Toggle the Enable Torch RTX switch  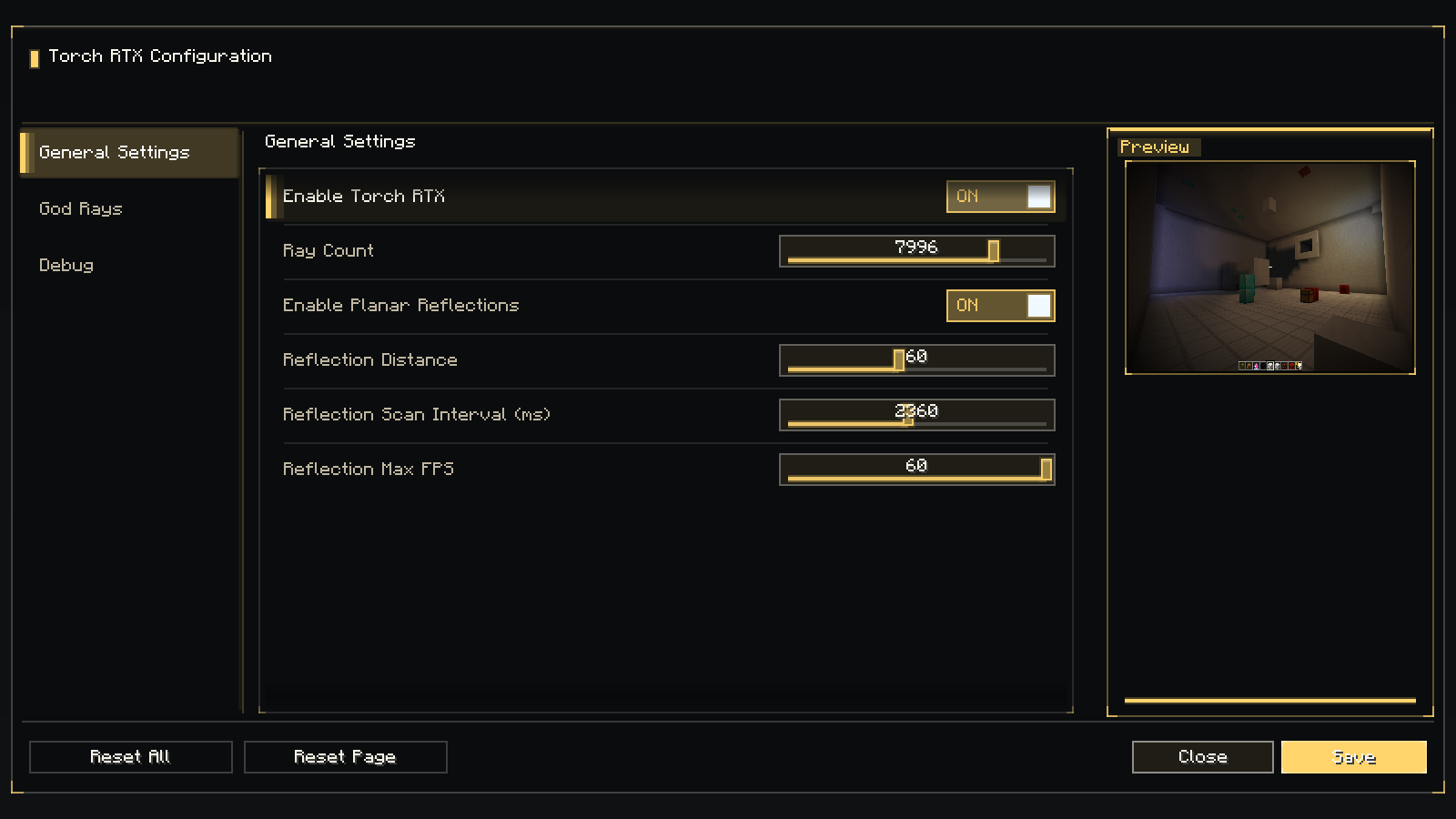click(x=1000, y=197)
